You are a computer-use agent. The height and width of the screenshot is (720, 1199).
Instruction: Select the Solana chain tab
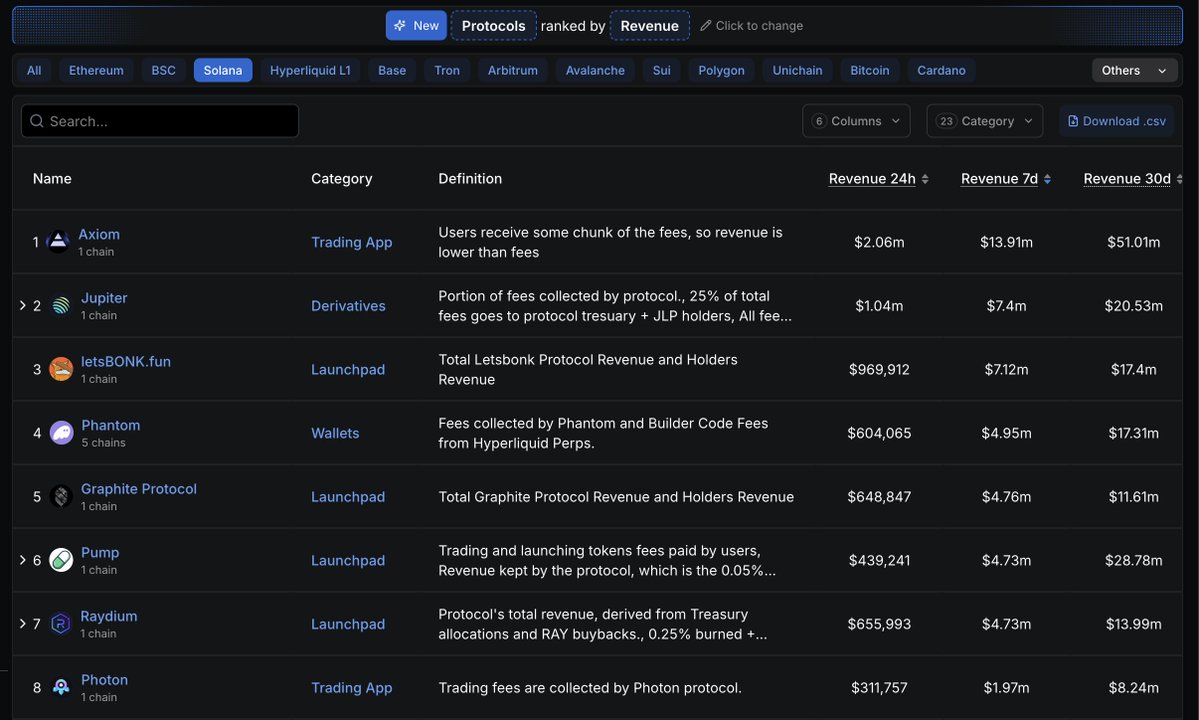point(223,70)
